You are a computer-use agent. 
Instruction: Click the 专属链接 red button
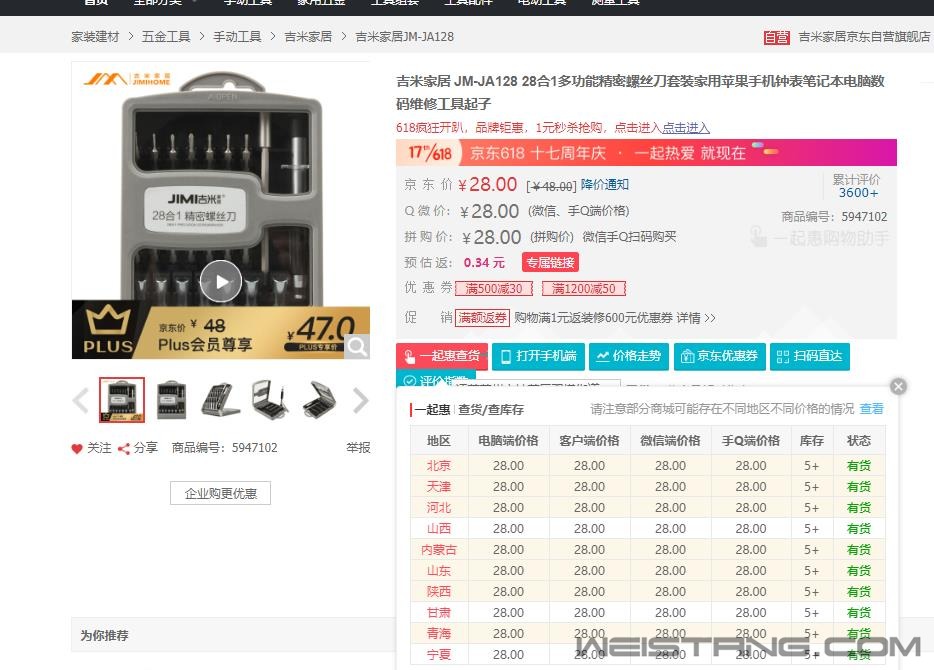[x=550, y=263]
